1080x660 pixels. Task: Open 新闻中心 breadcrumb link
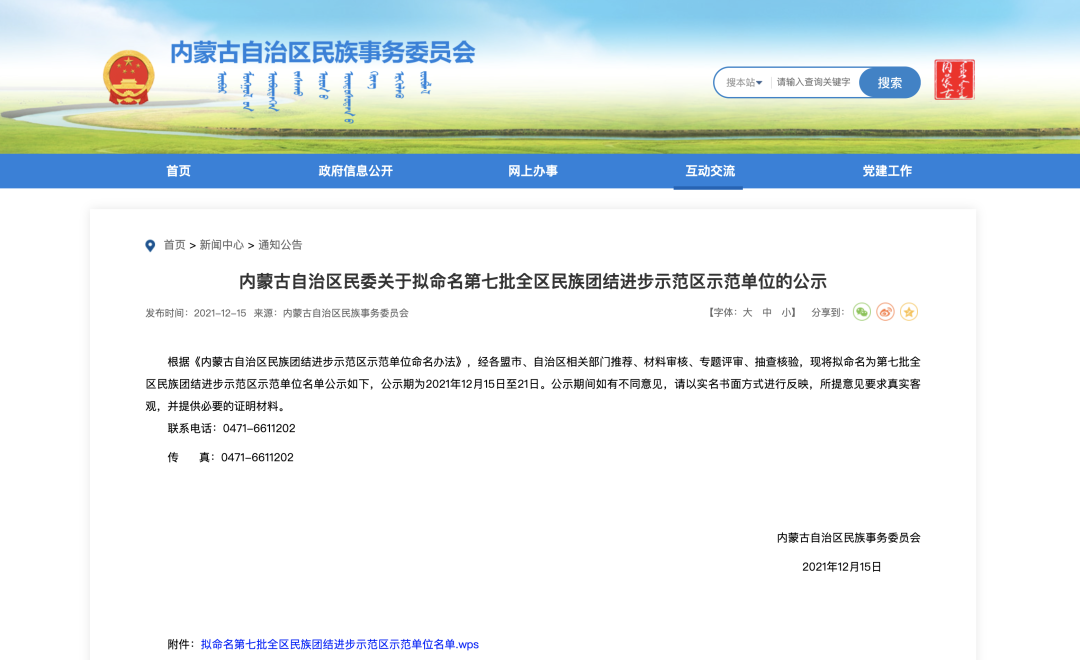221,245
